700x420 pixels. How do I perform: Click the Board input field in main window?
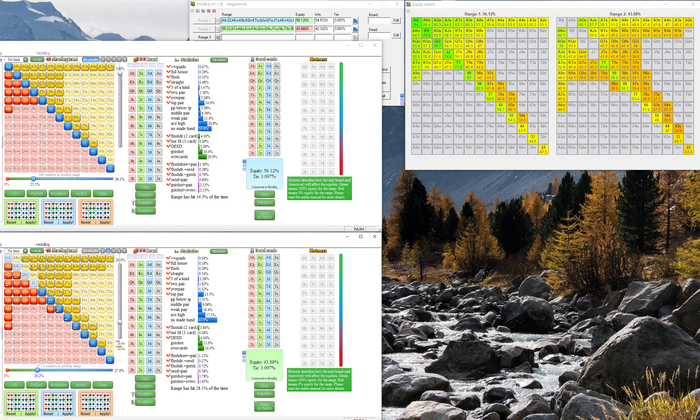[379, 21]
